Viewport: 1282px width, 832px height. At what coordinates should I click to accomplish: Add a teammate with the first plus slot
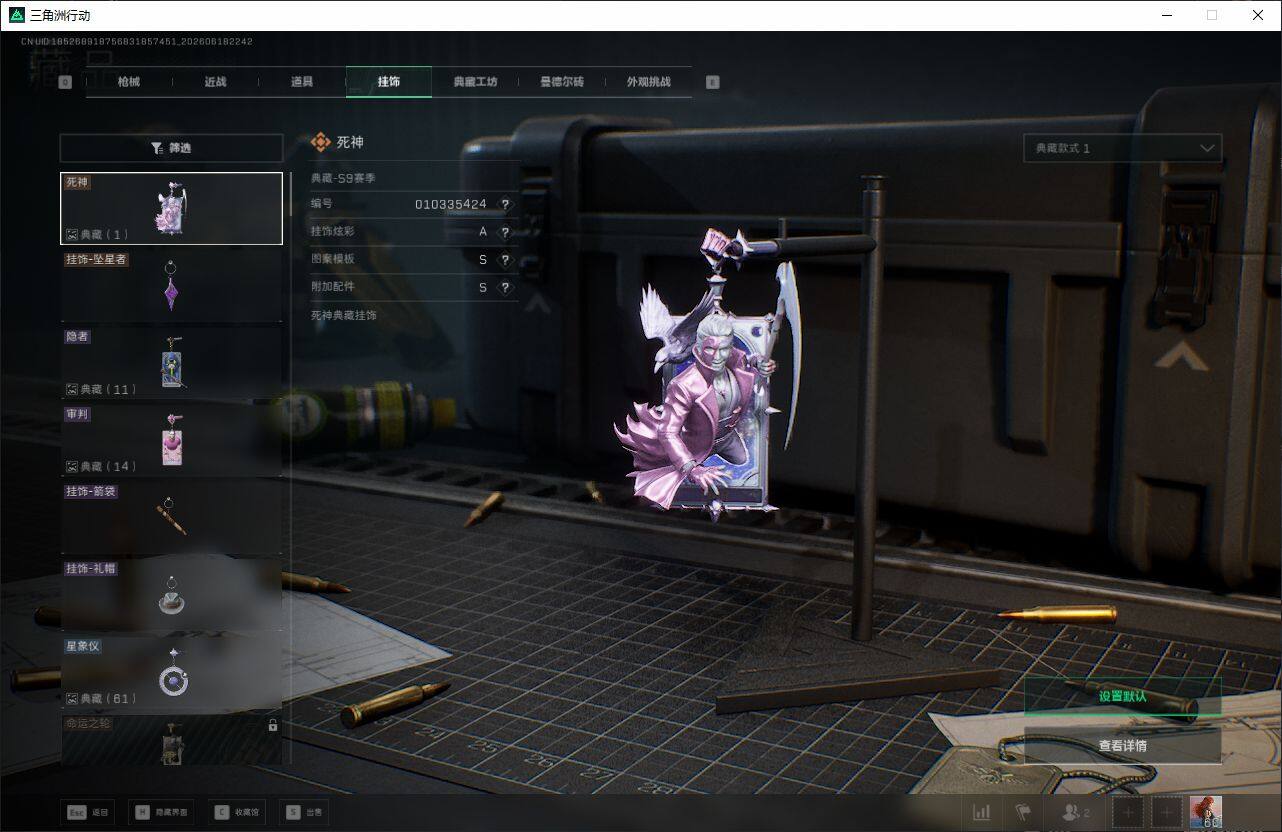[1128, 812]
